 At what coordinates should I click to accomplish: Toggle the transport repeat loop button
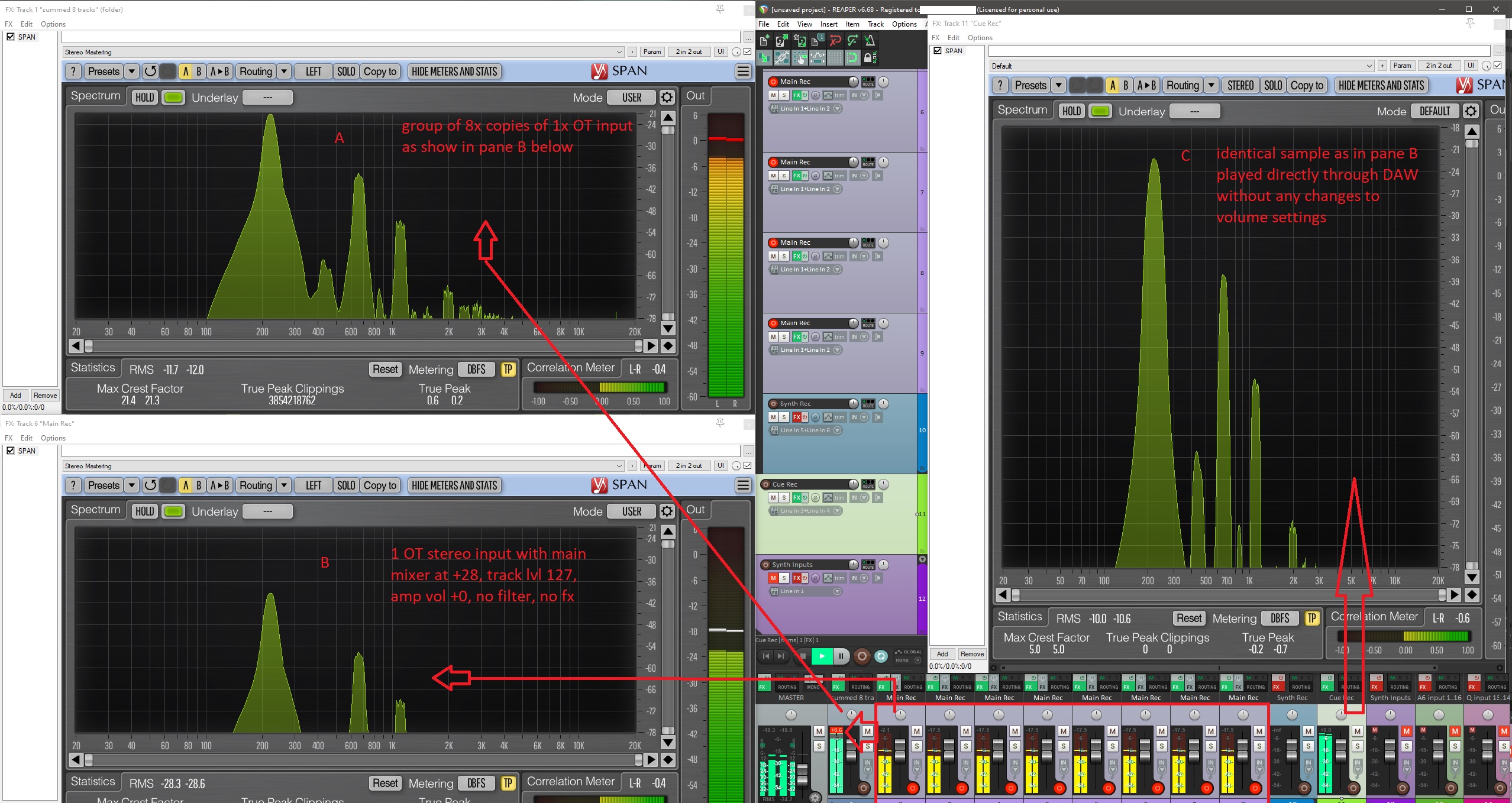coord(881,656)
